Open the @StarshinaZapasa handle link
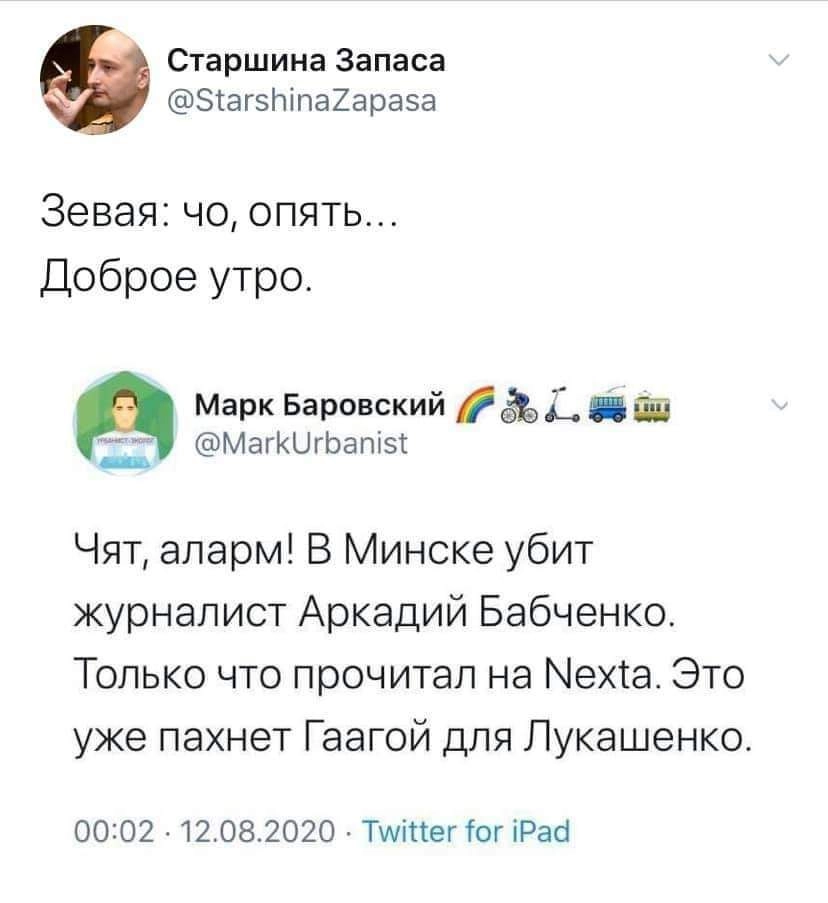The height and width of the screenshot is (903, 828). (x=299, y=100)
